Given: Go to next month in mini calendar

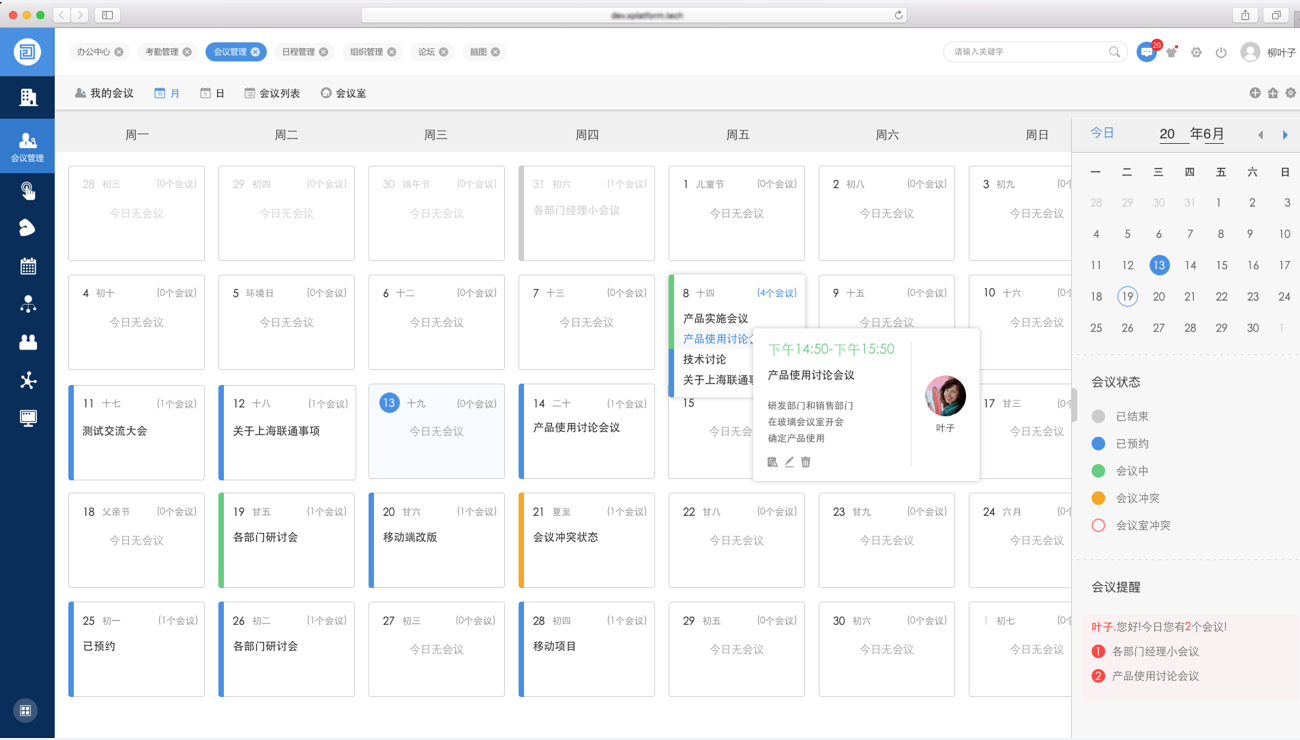Looking at the screenshot, I should pyautogui.click(x=1285, y=135).
